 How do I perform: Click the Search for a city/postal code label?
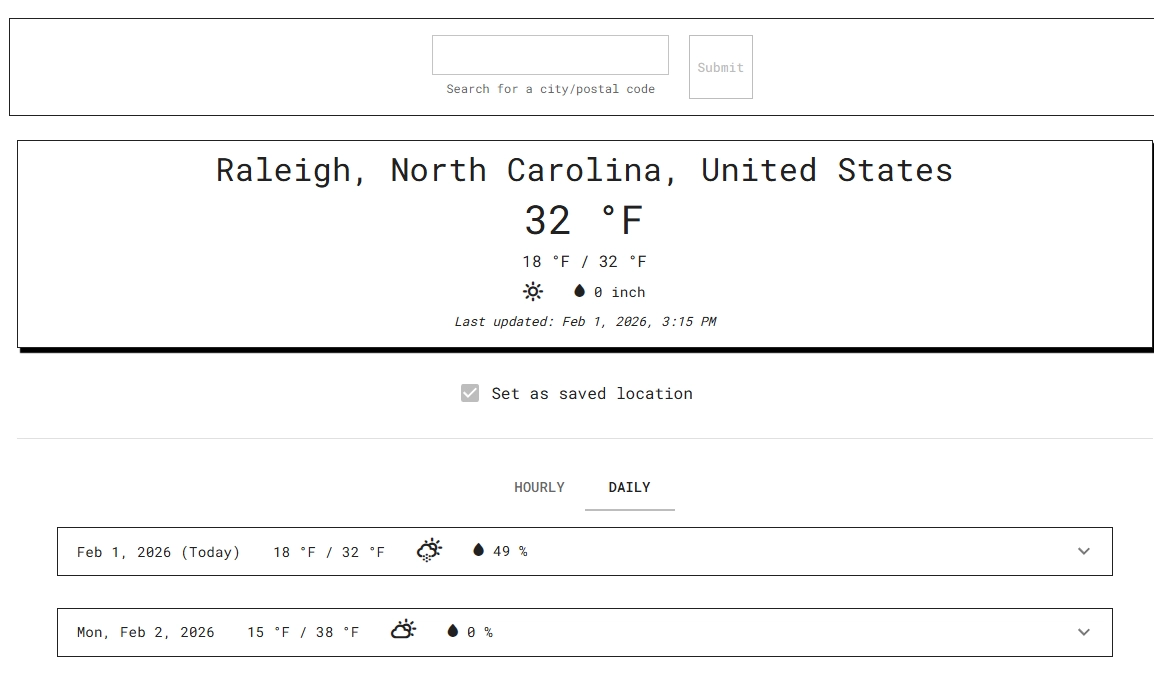click(x=549, y=89)
